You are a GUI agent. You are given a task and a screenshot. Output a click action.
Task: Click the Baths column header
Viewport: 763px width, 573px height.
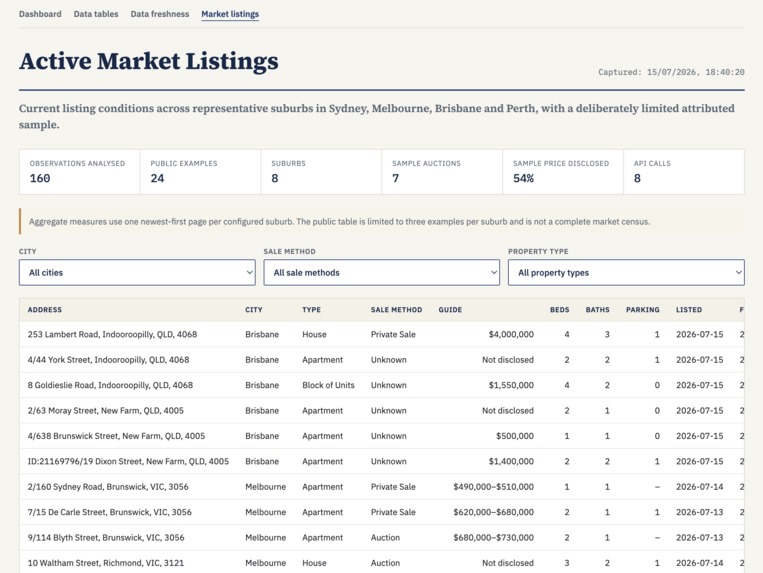click(x=598, y=310)
